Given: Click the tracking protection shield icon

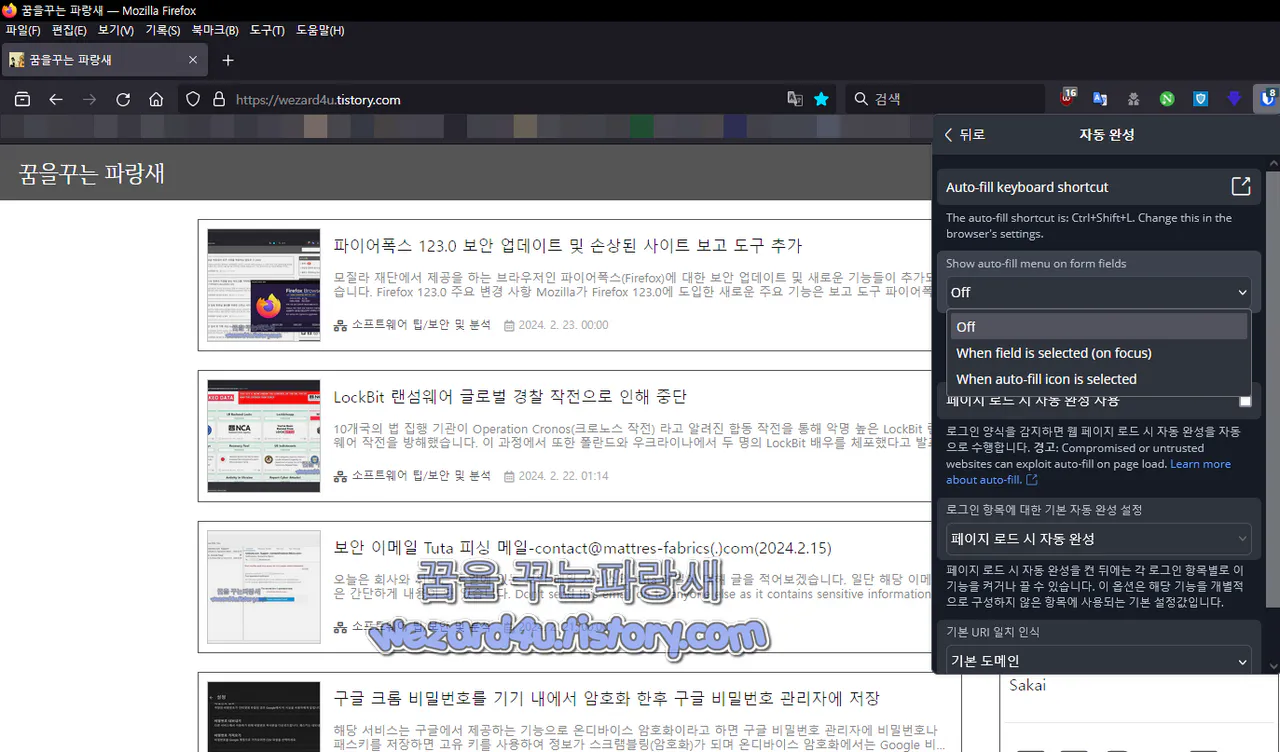Looking at the screenshot, I should (x=194, y=99).
